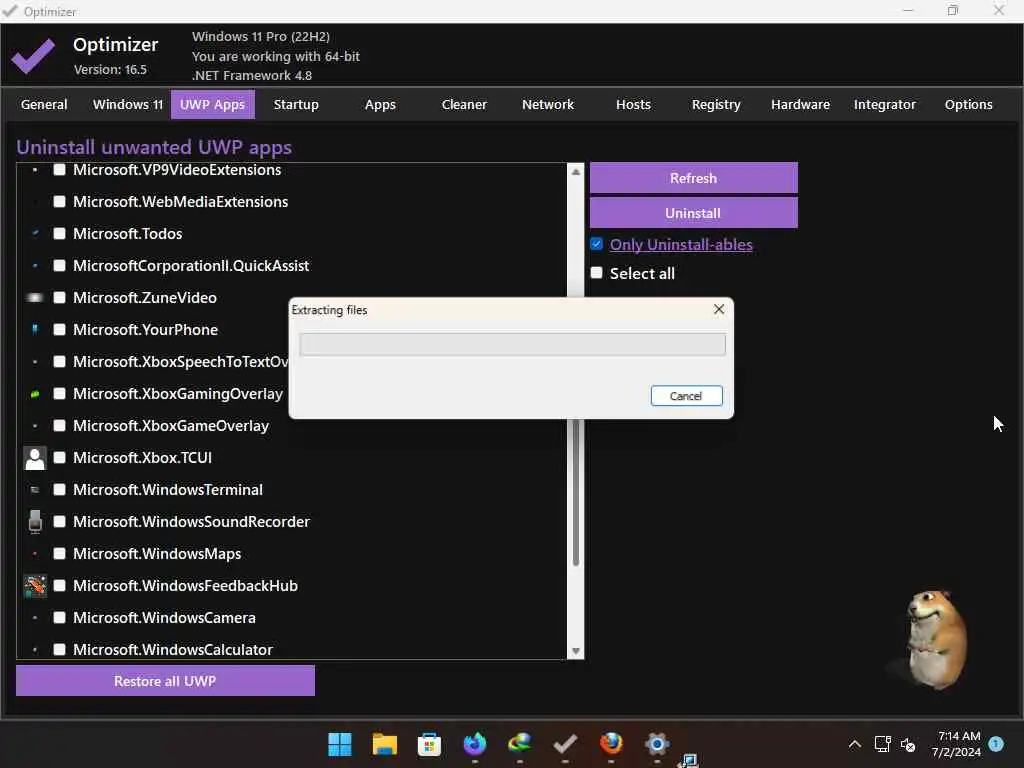Switch to Optimizer checkmark taskbar icon
Viewport: 1024px width, 768px height.
[565, 744]
